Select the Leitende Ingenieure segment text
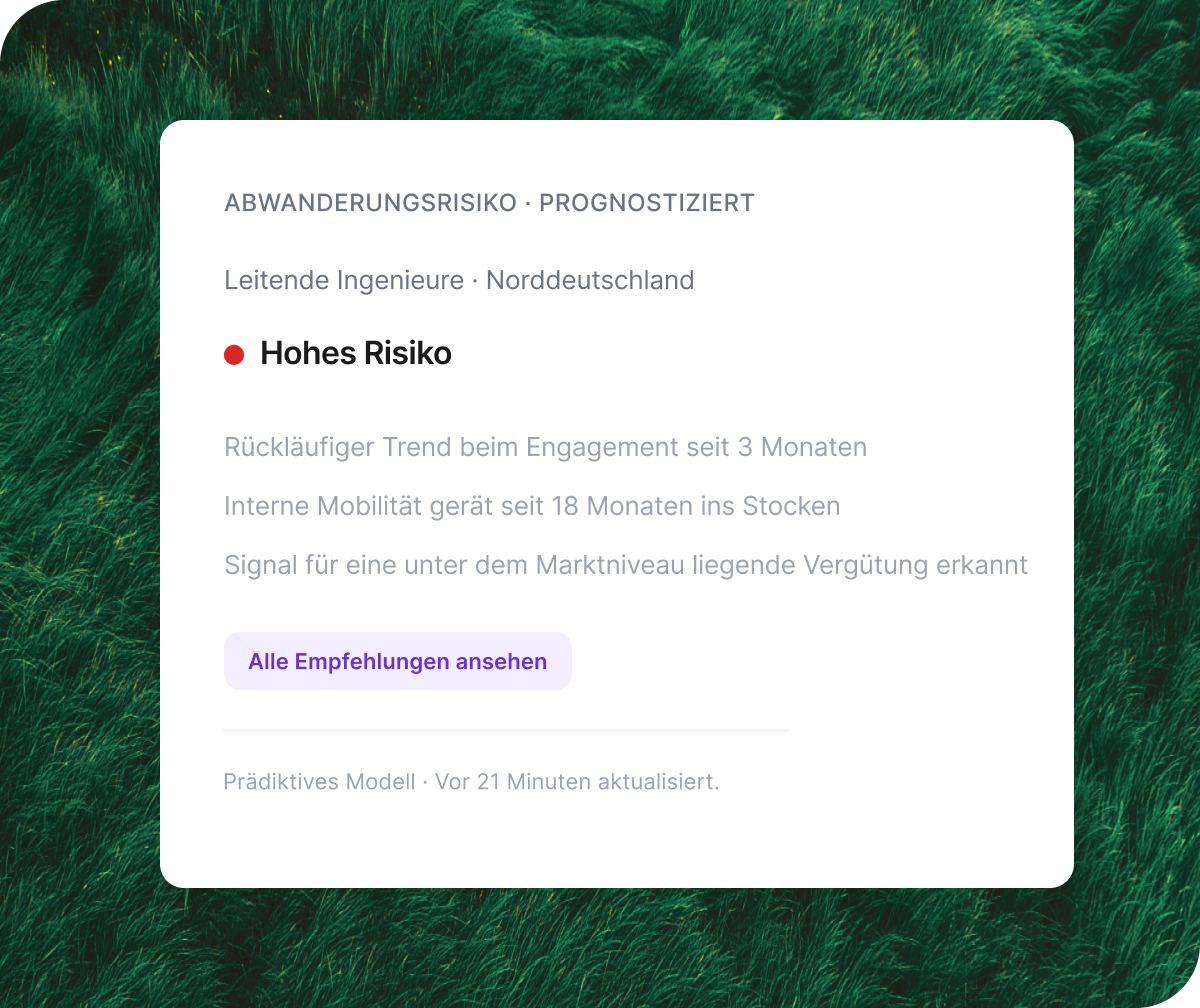Image resolution: width=1200 pixels, height=1008 pixels. tap(344, 280)
